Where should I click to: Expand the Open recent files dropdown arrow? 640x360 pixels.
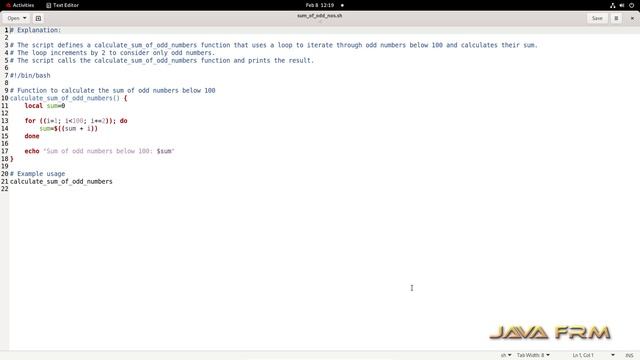pyautogui.click(x=24, y=18)
